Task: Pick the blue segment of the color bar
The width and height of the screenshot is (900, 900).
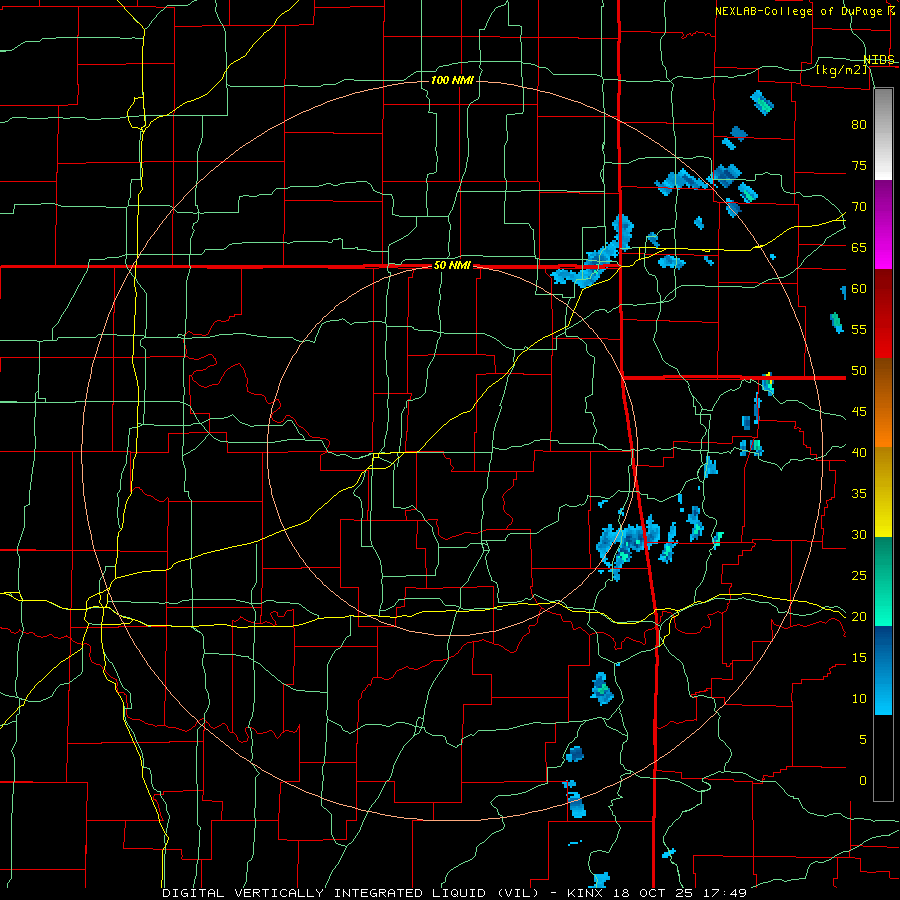Action: point(883,670)
